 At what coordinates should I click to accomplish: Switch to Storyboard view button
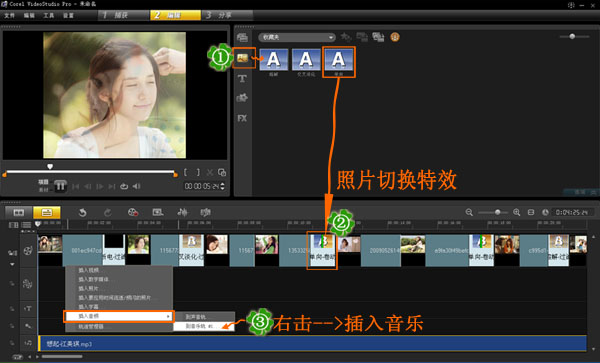19,212
